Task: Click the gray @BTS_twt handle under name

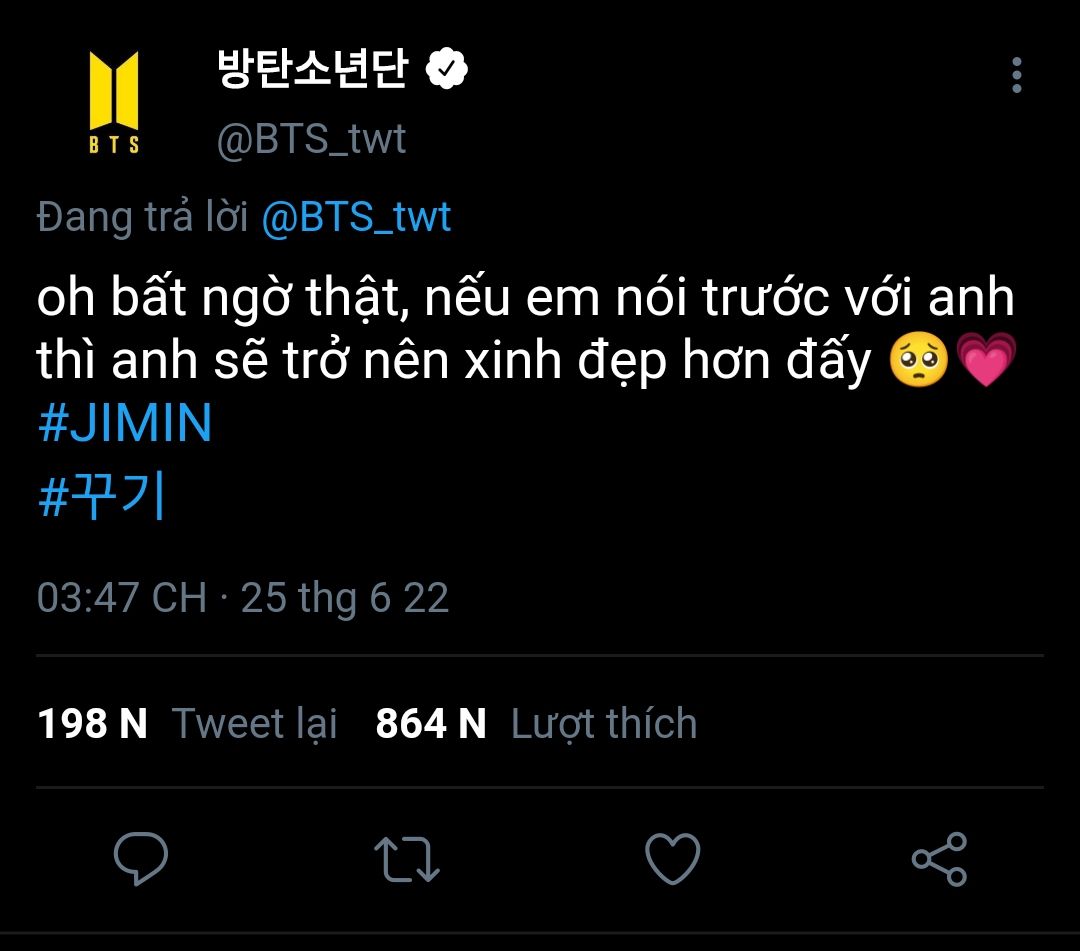Action: click(x=311, y=139)
